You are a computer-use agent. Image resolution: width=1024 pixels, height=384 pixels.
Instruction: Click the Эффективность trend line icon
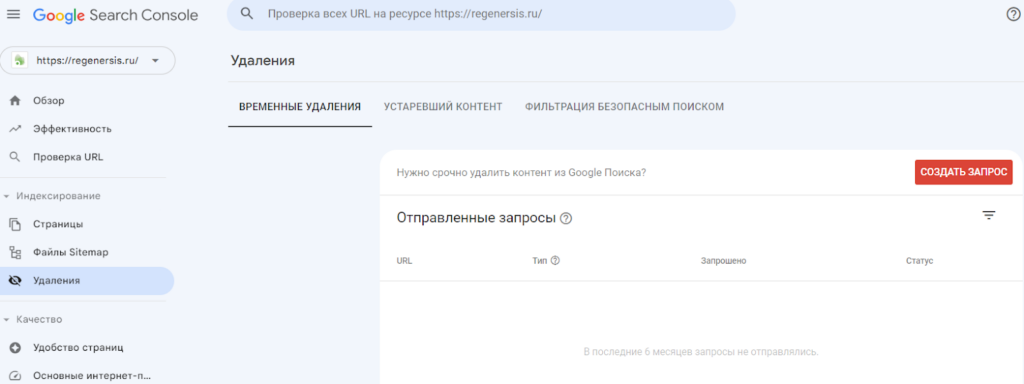pos(15,129)
